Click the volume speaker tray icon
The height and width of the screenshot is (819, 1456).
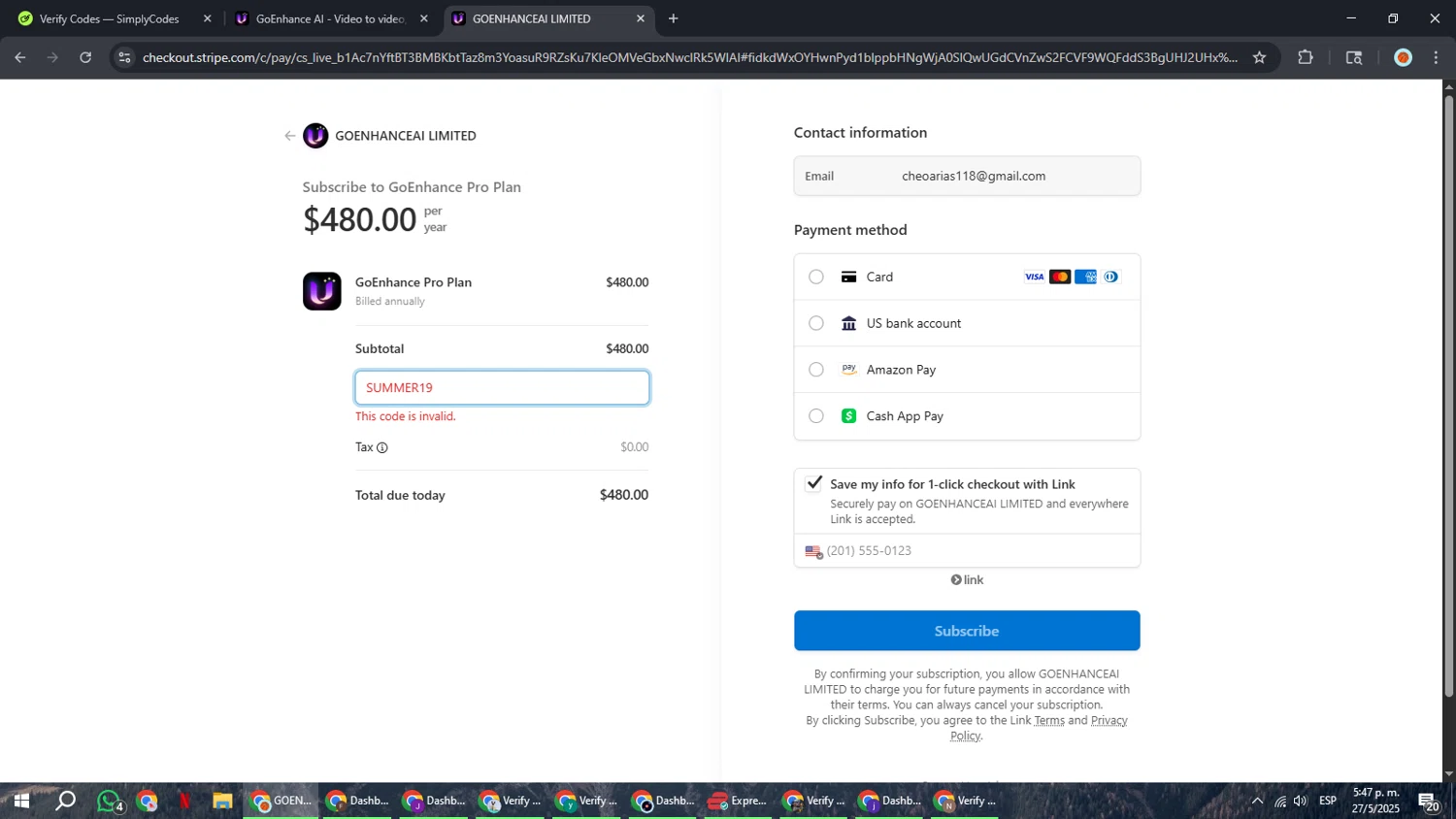[x=1301, y=801]
